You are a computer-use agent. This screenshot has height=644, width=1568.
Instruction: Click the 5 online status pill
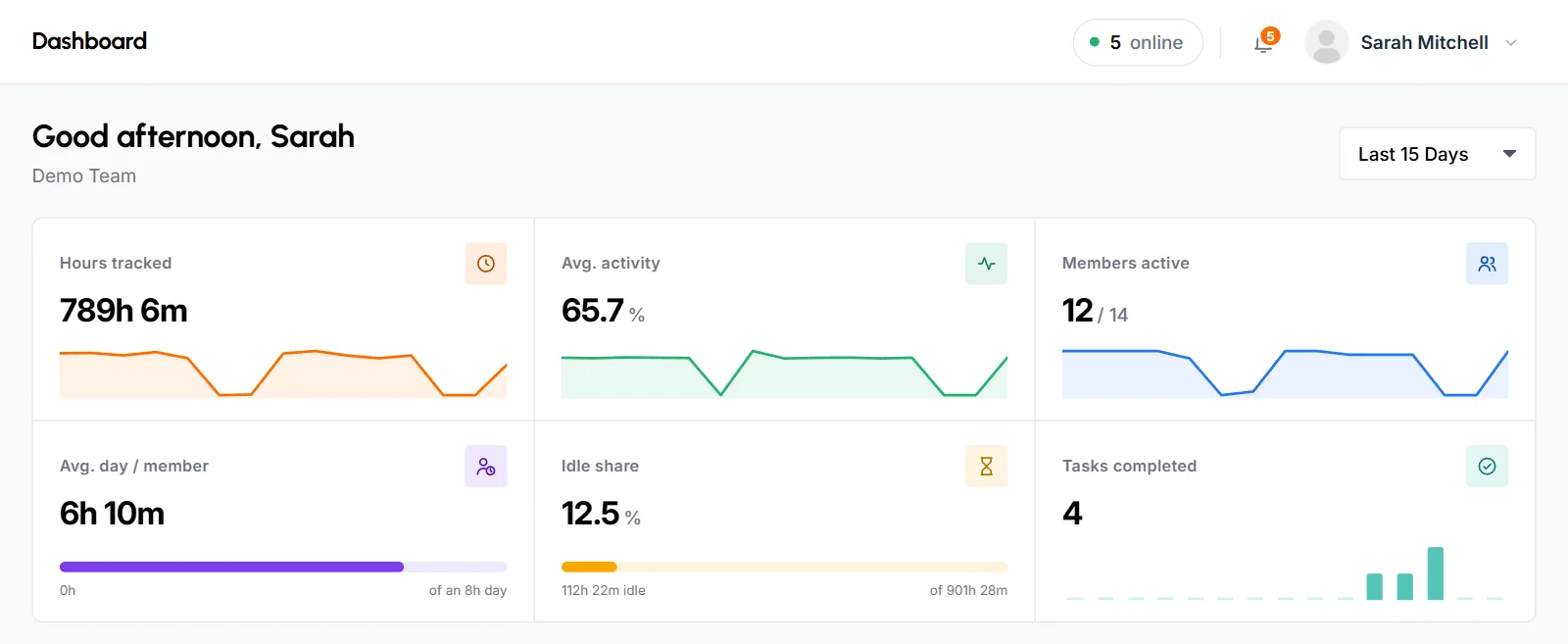[x=1138, y=42]
